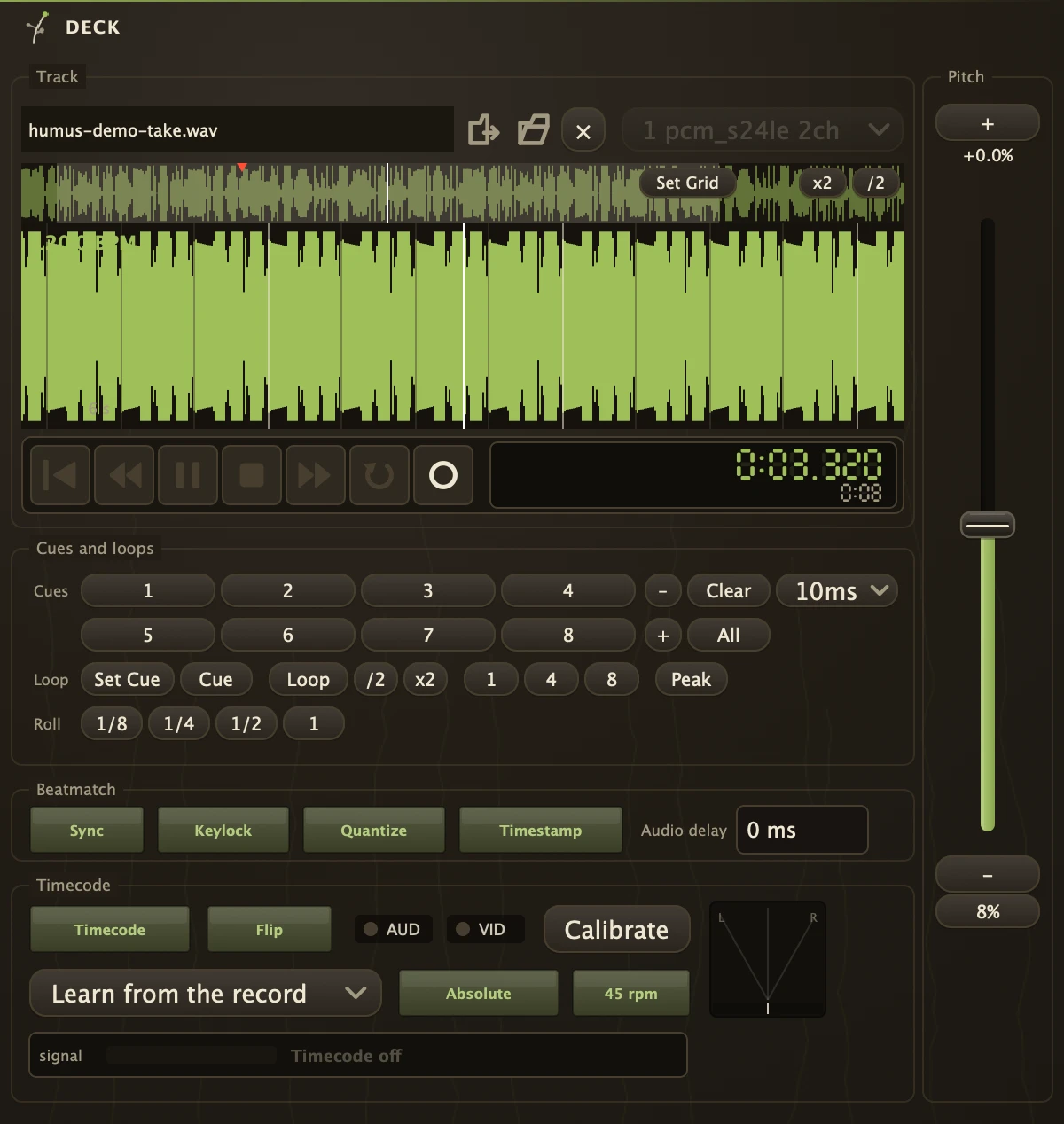The image size is (1064, 1124).
Task: Trigger 1/8 roll
Action: [x=112, y=724]
